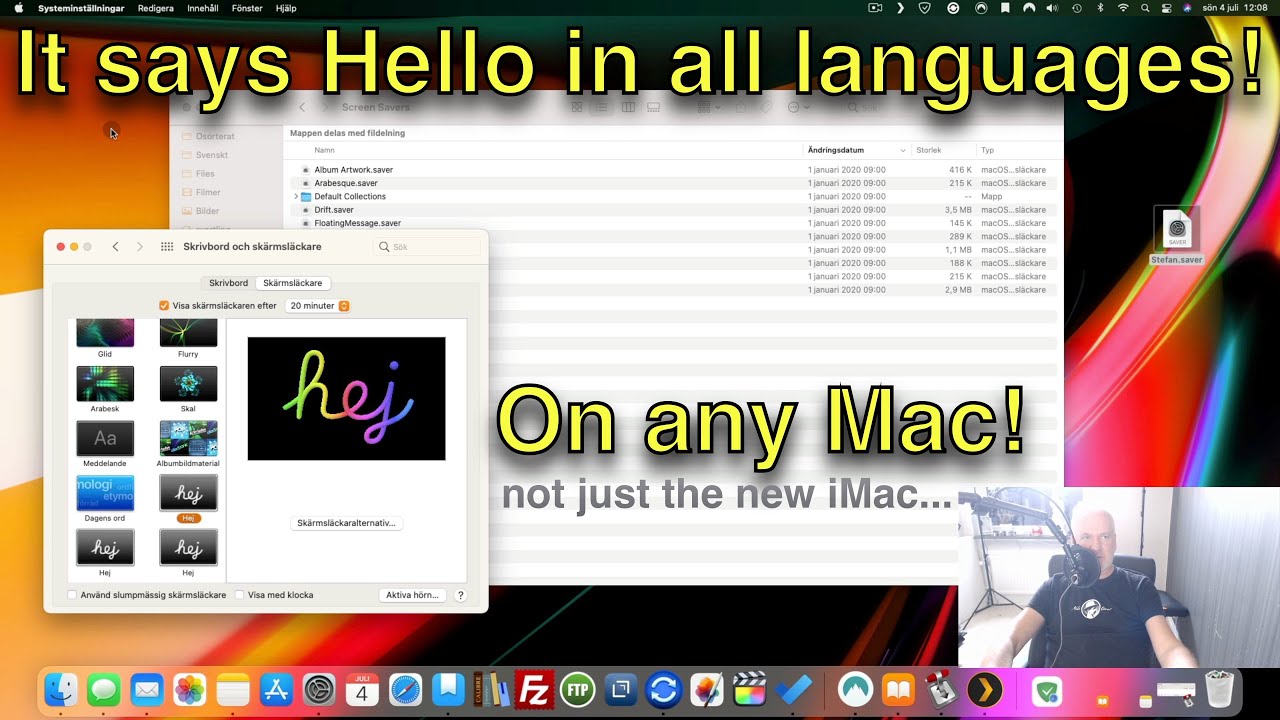1280x720 pixels.
Task: Launch Final Cut Pro from the Dock
Action: [750, 689]
